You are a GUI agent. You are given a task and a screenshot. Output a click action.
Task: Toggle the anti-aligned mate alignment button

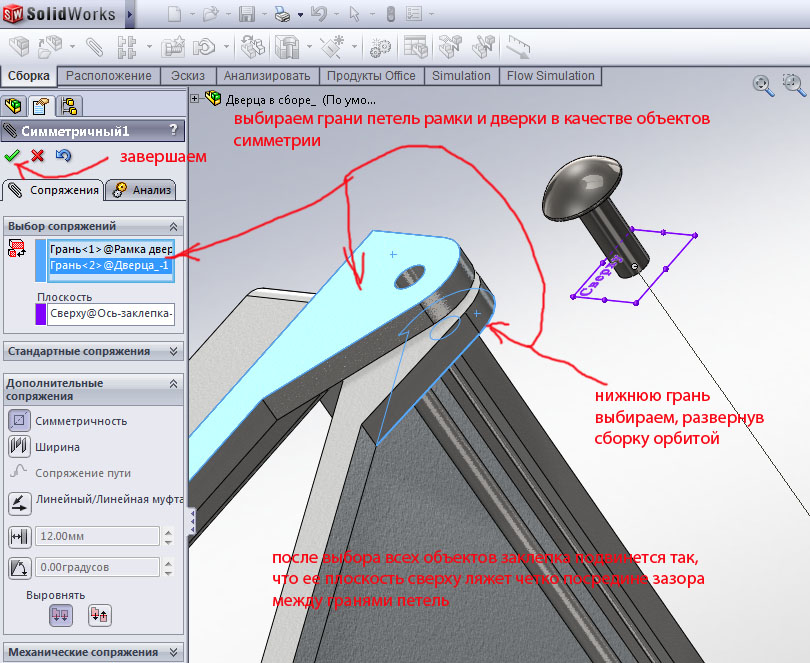coord(100,616)
